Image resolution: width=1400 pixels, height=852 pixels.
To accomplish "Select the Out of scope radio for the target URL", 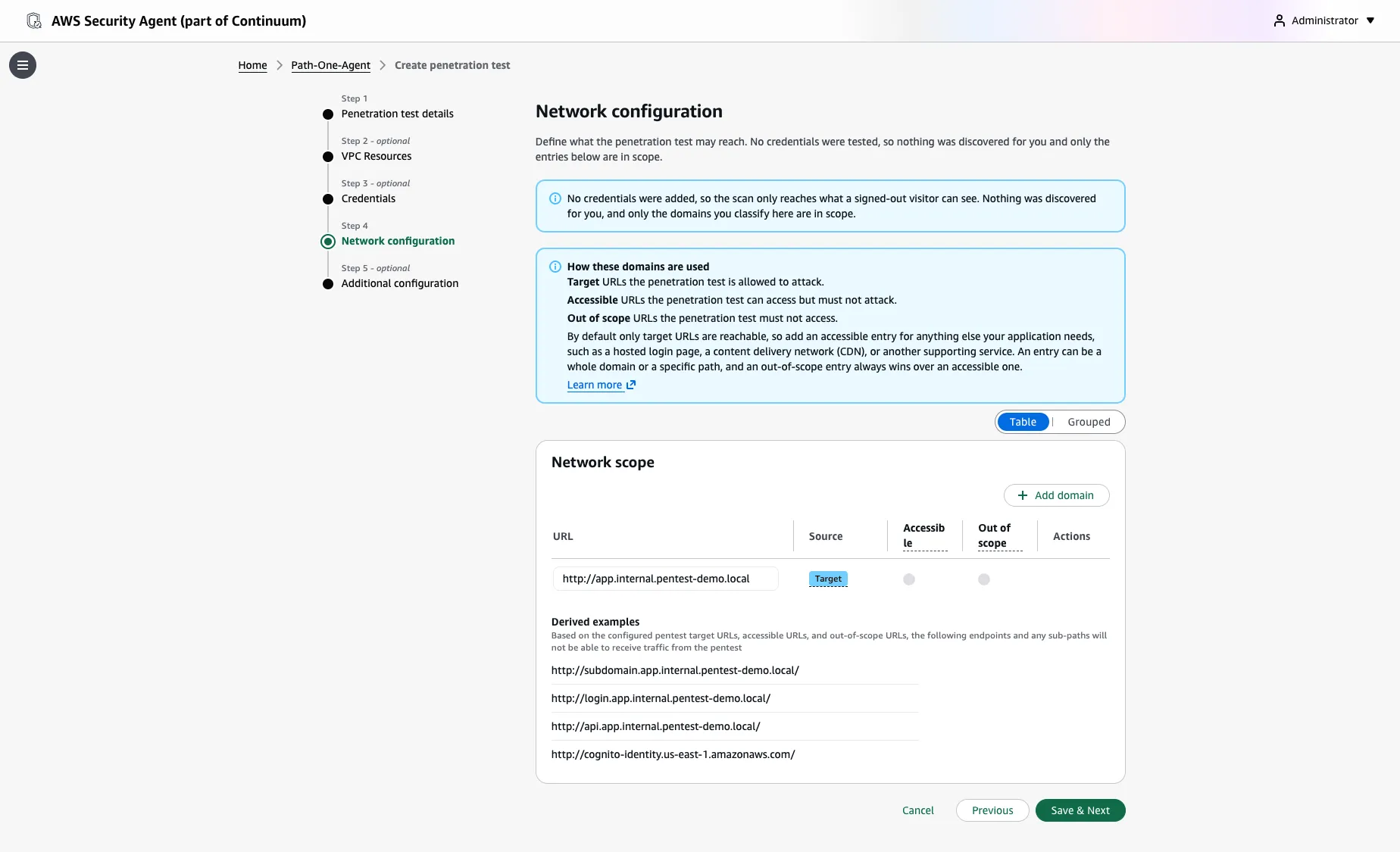I will pyautogui.click(x=983, y=579).
